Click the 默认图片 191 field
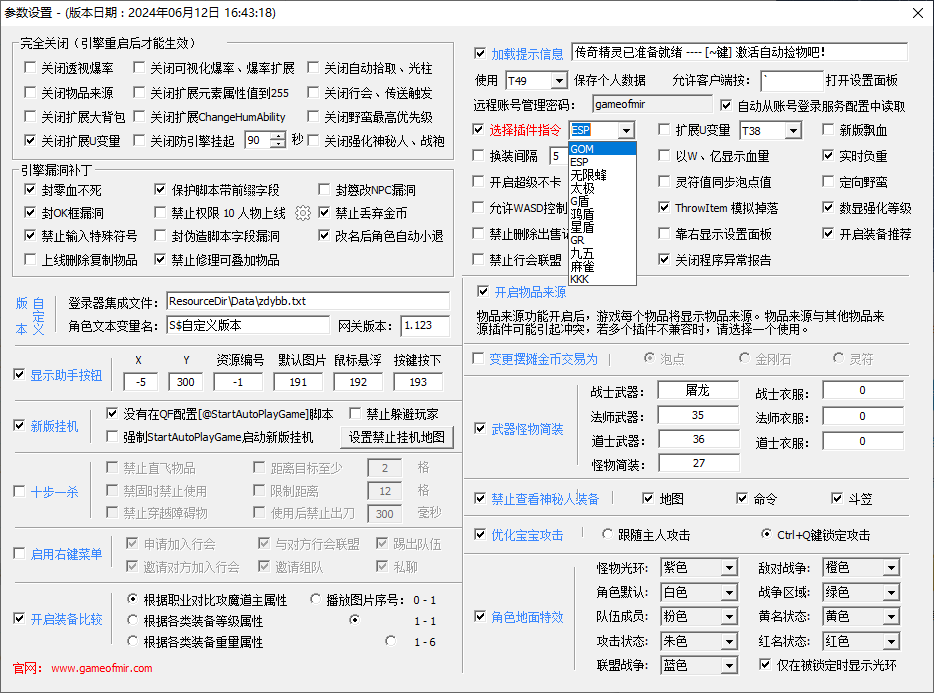Viewport: 934px width, 693px height. (298, 382)
